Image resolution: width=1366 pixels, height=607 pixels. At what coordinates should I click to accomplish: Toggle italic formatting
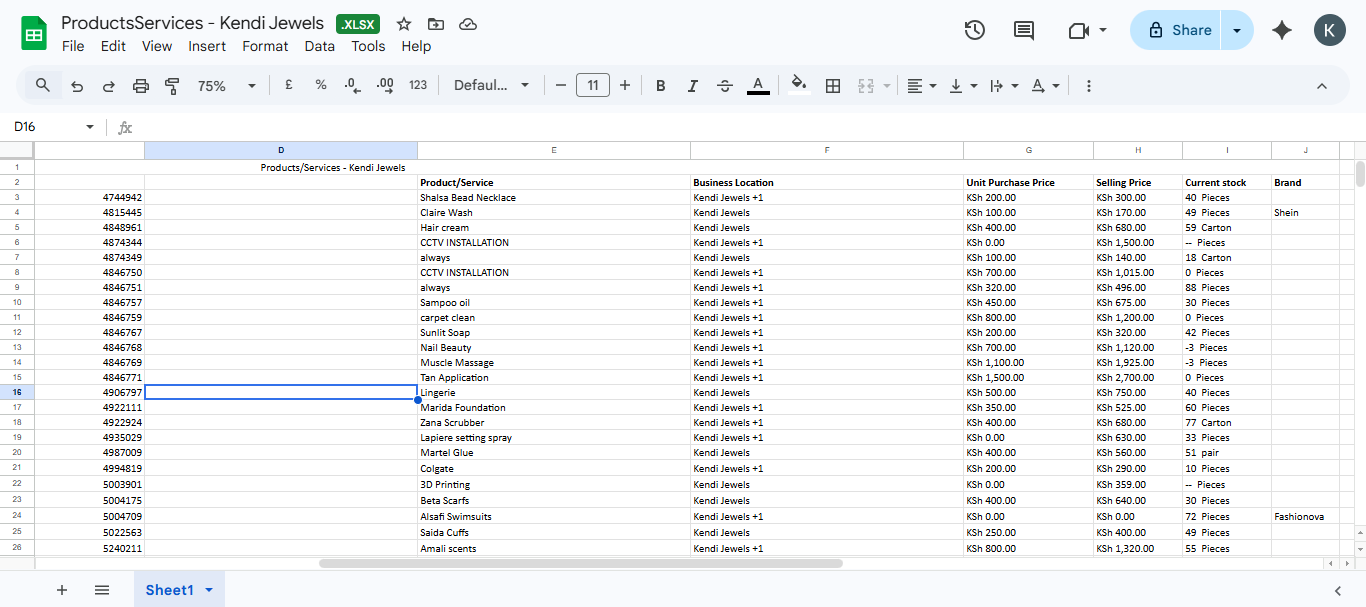point(692,86)
